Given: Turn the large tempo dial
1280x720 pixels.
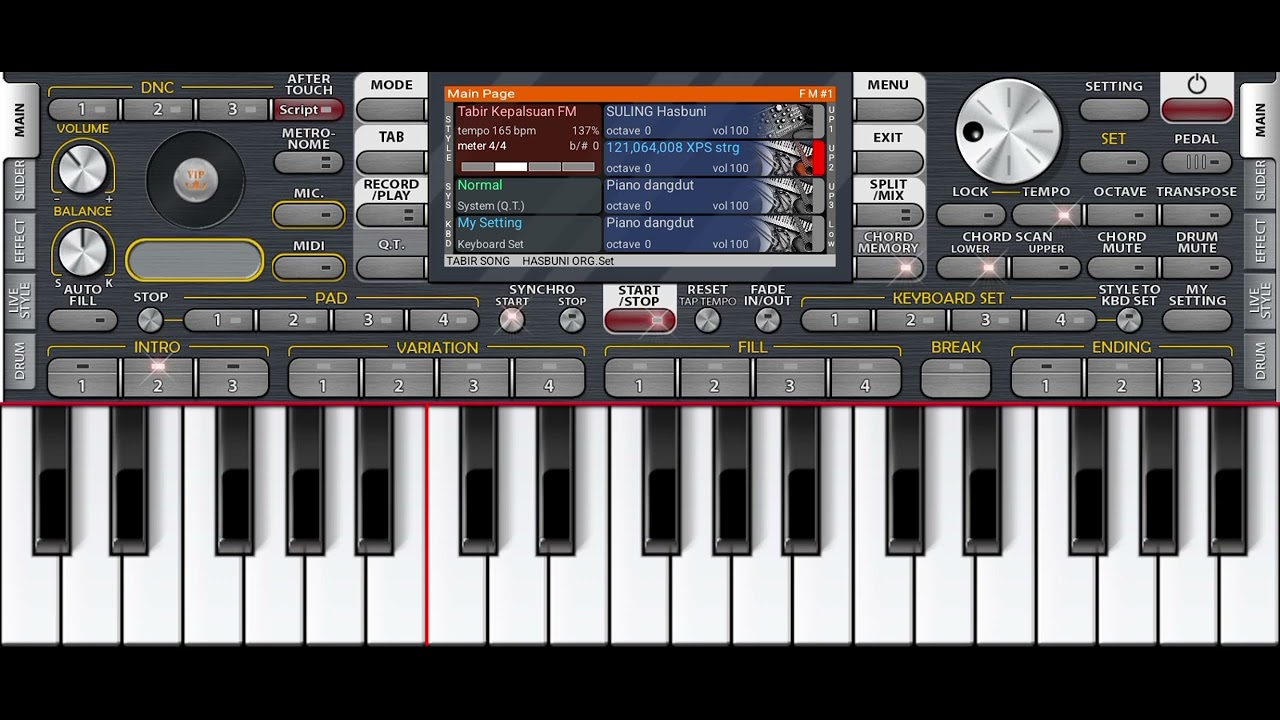Looking at the screenshot, I should pos(1008,131).
